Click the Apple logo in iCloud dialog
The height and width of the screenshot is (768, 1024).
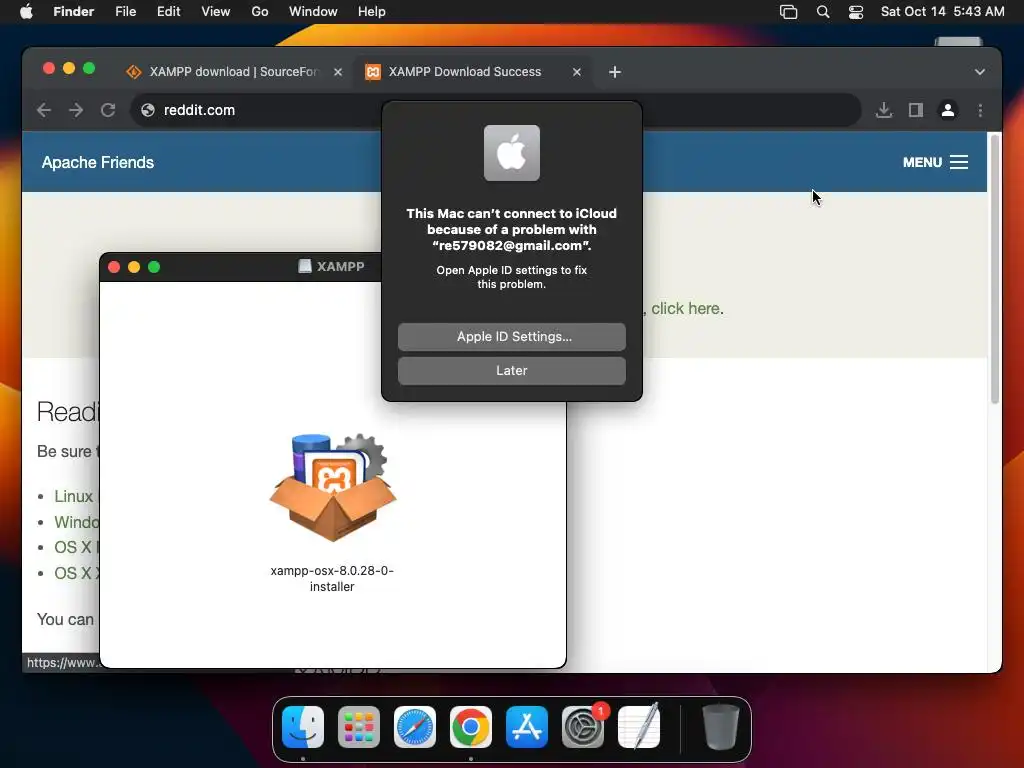[x=512, y=153]
